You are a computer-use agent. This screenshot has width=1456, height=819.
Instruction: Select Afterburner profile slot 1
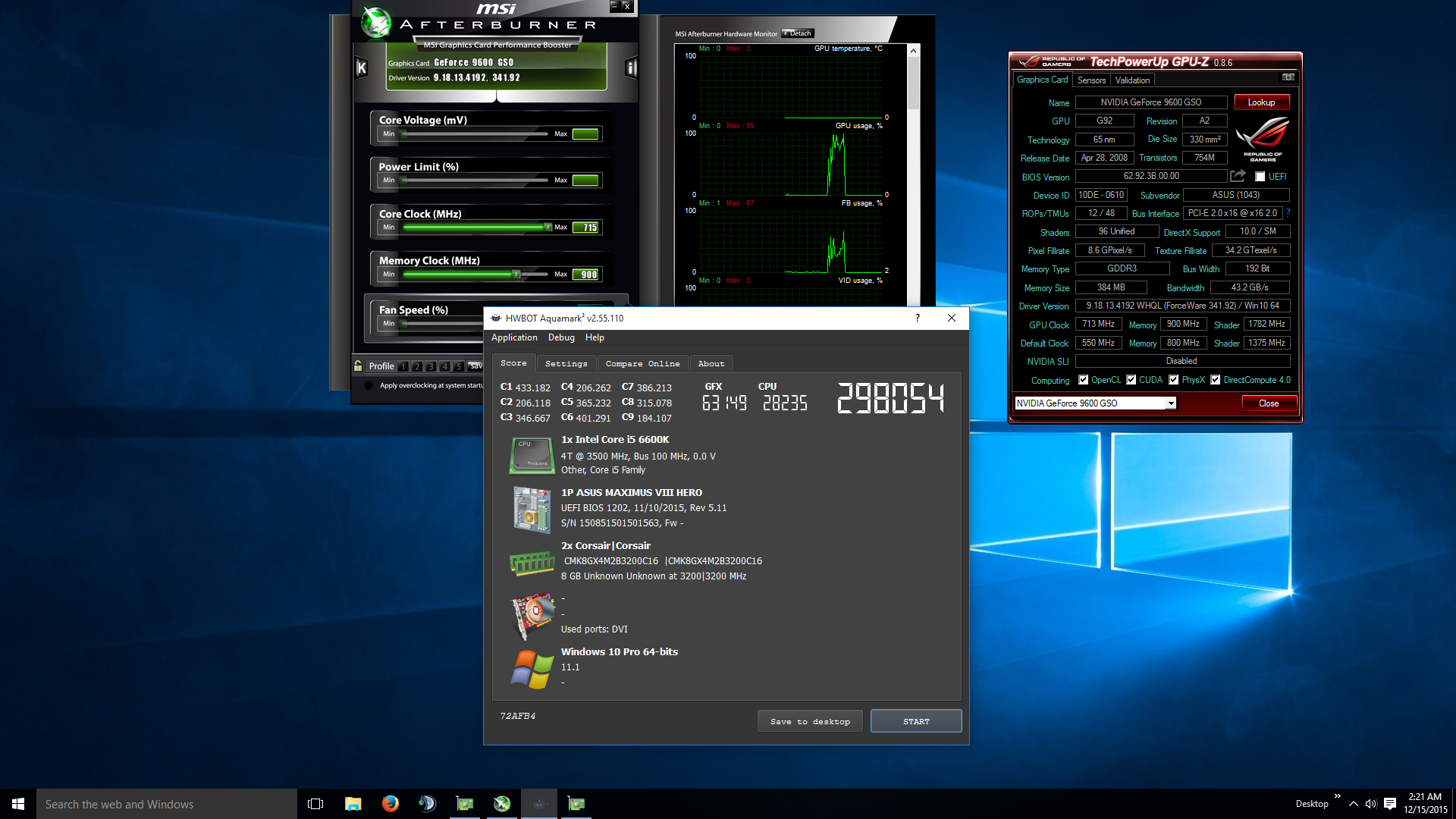tap(403, 366)
